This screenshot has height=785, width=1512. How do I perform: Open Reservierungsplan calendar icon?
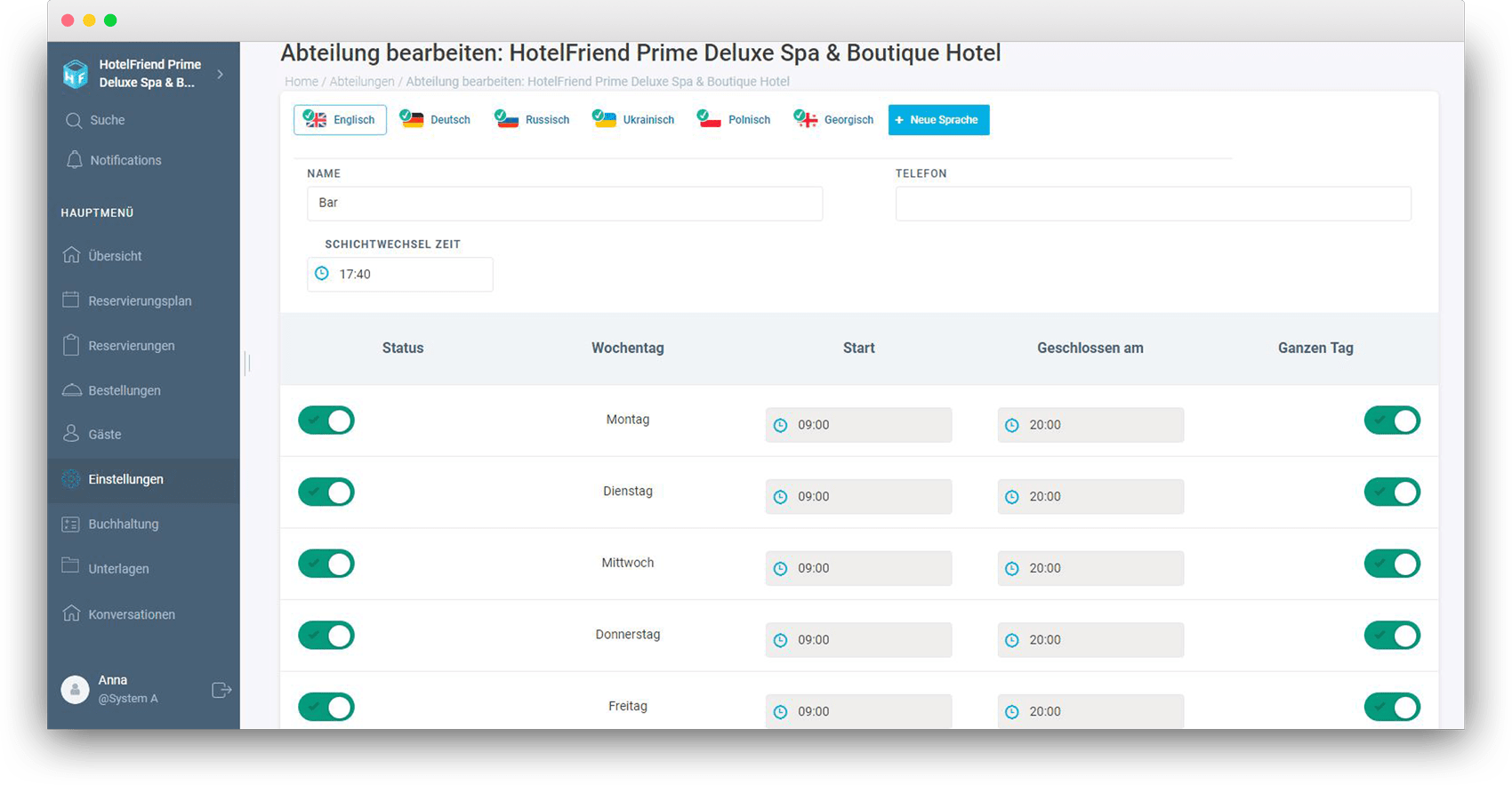(71, 300)
